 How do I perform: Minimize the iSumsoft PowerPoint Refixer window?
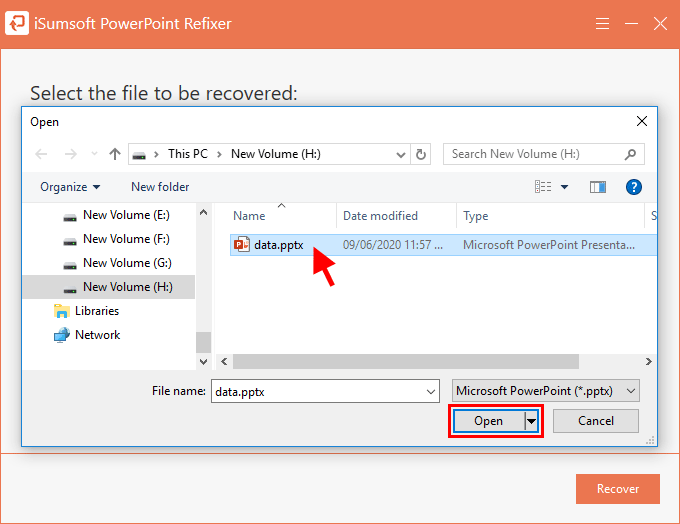pyautogui.click(x=631, y=23)
